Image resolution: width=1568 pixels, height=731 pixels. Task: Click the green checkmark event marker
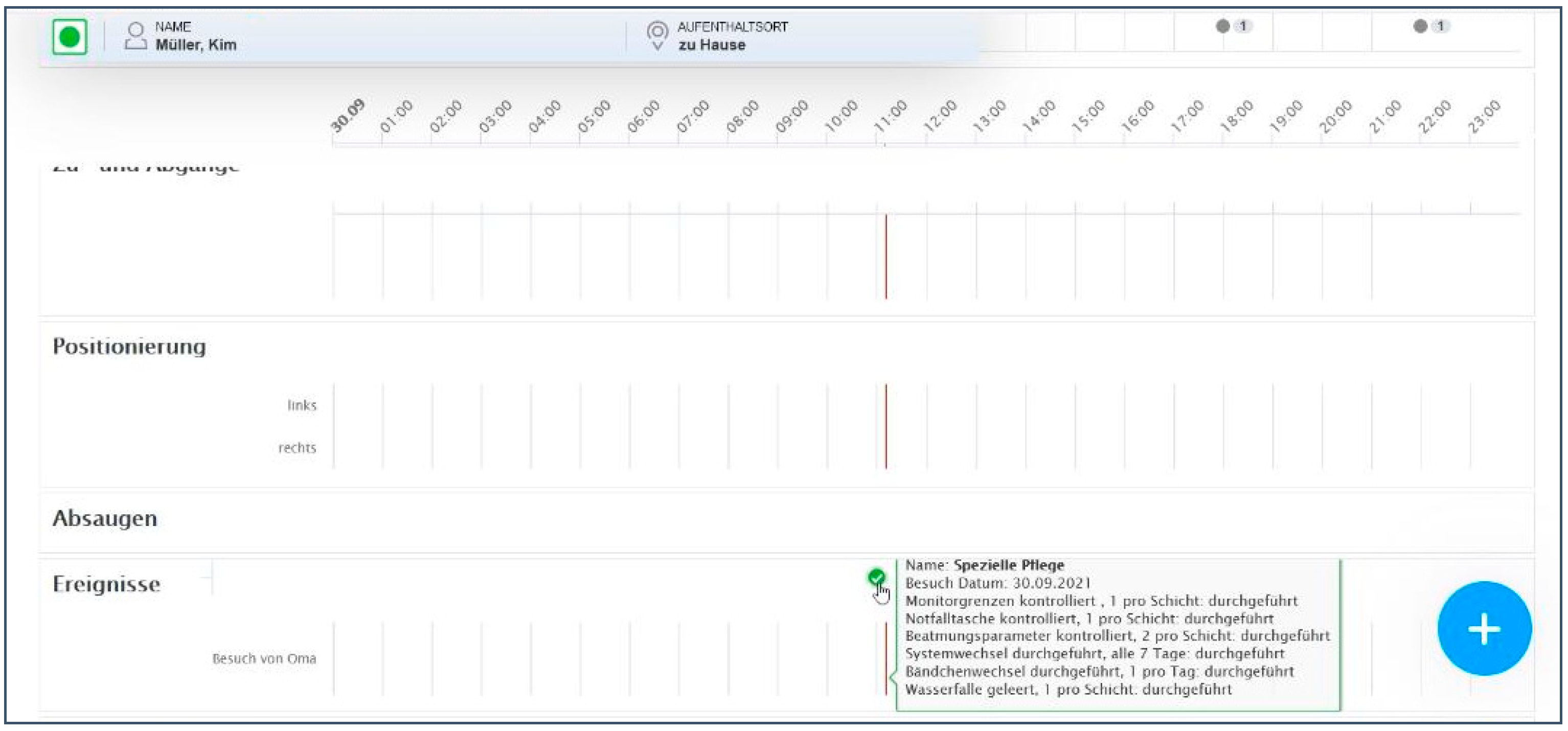pyautogui.click(x=876, y=577)
